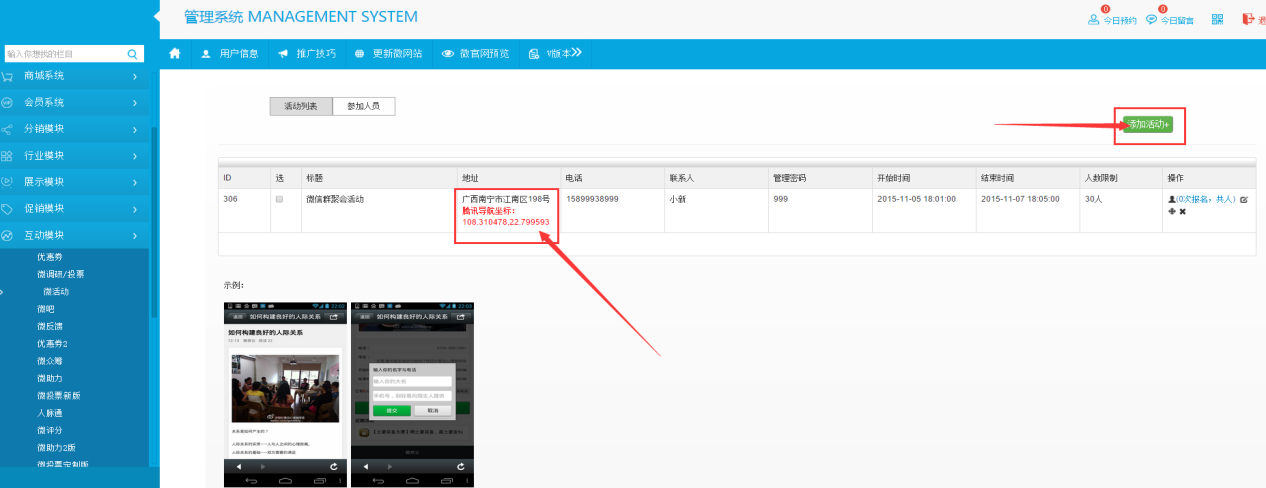Click the red logout door icon
Screen dimensions: 1266x488
tap(1247, 19)
